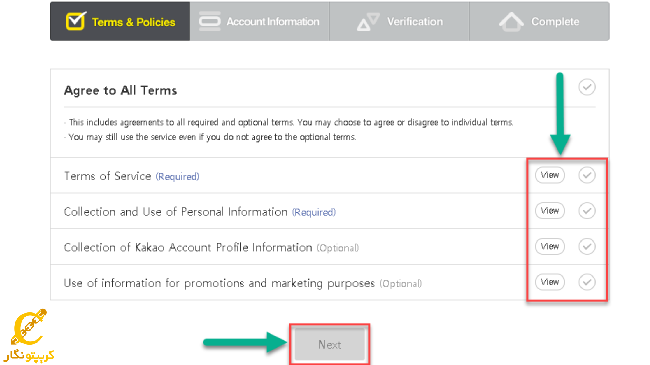Check the Terms of Service agreement circle

point(587,175)
